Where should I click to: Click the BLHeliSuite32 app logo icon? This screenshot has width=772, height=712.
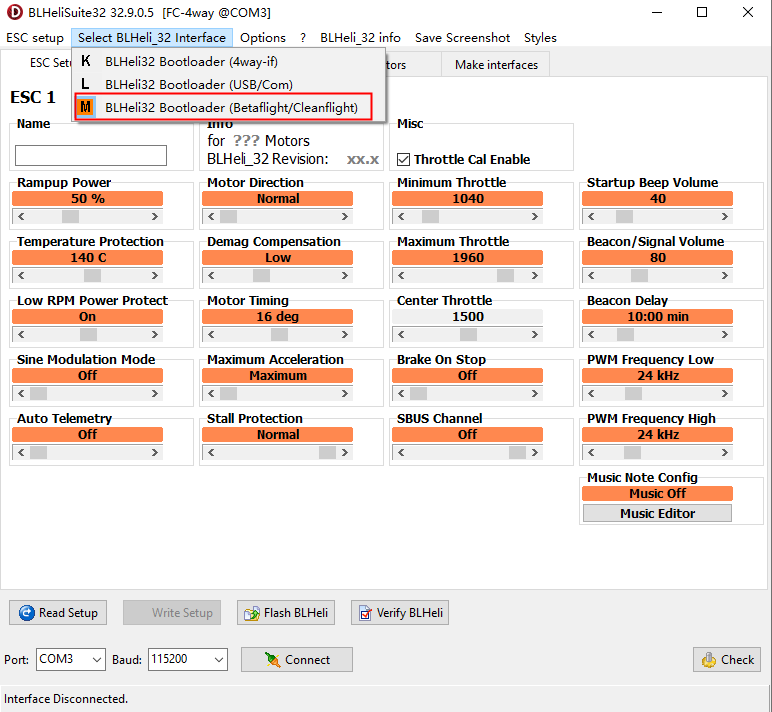(14, 12)
